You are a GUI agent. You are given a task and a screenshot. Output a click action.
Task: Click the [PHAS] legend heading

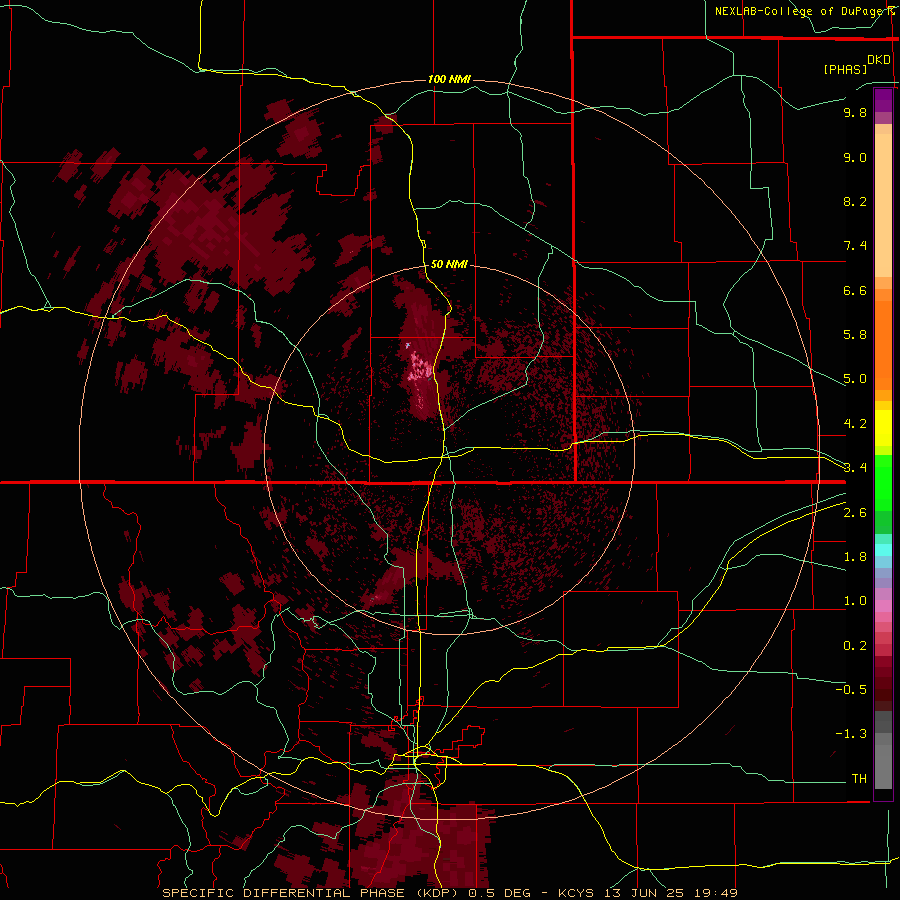point(845,69)
